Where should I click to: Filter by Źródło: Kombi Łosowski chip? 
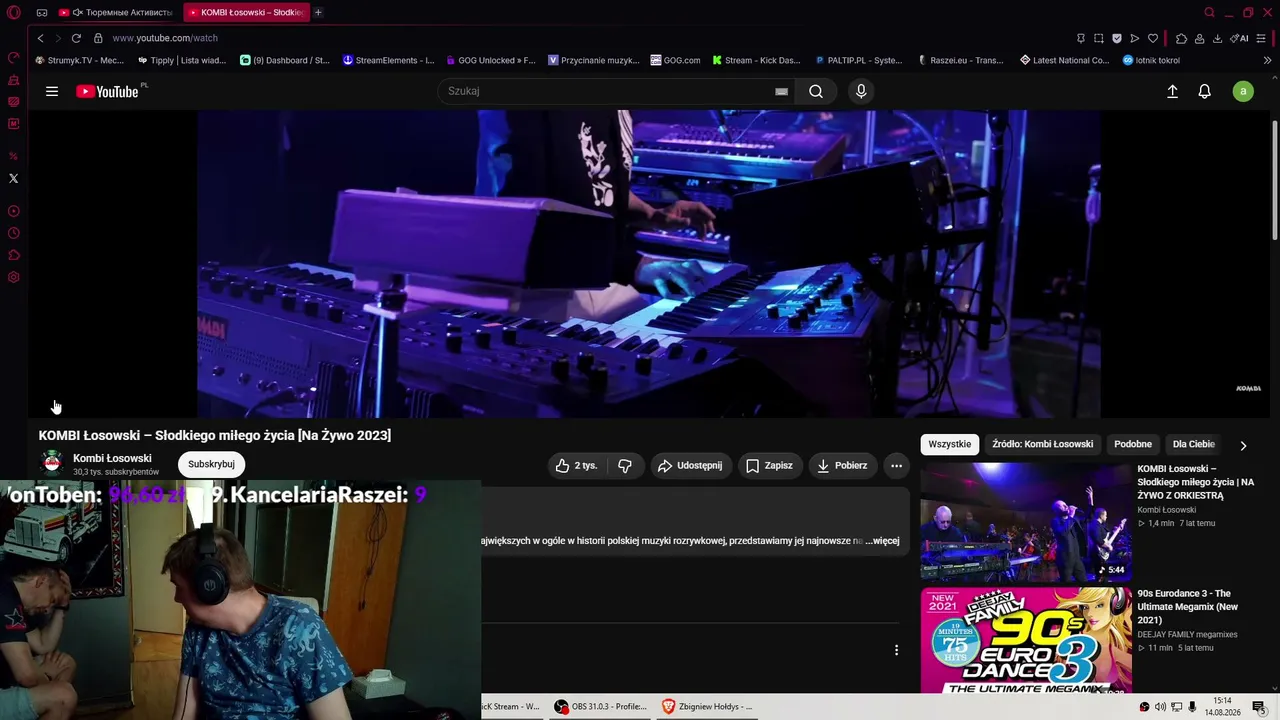pyautogui.click(x=1043, y=444)
